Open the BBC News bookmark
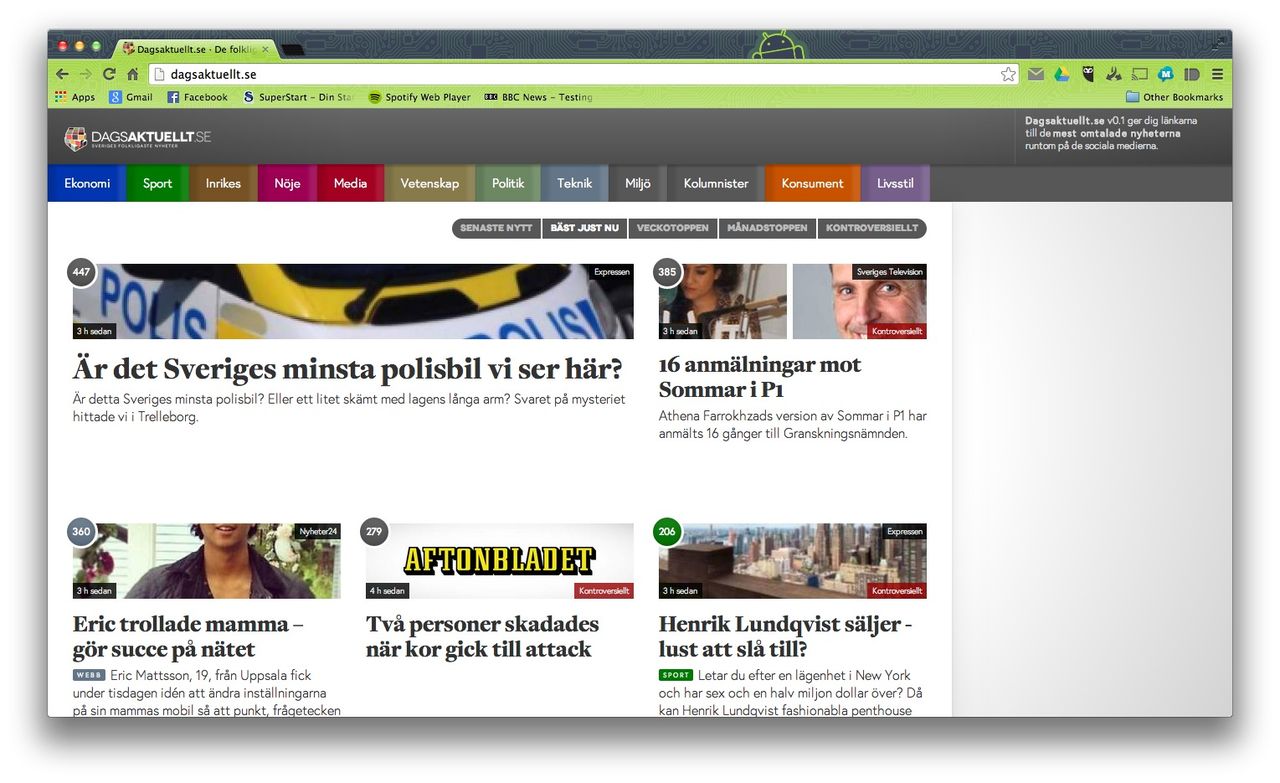 [538, 97]
